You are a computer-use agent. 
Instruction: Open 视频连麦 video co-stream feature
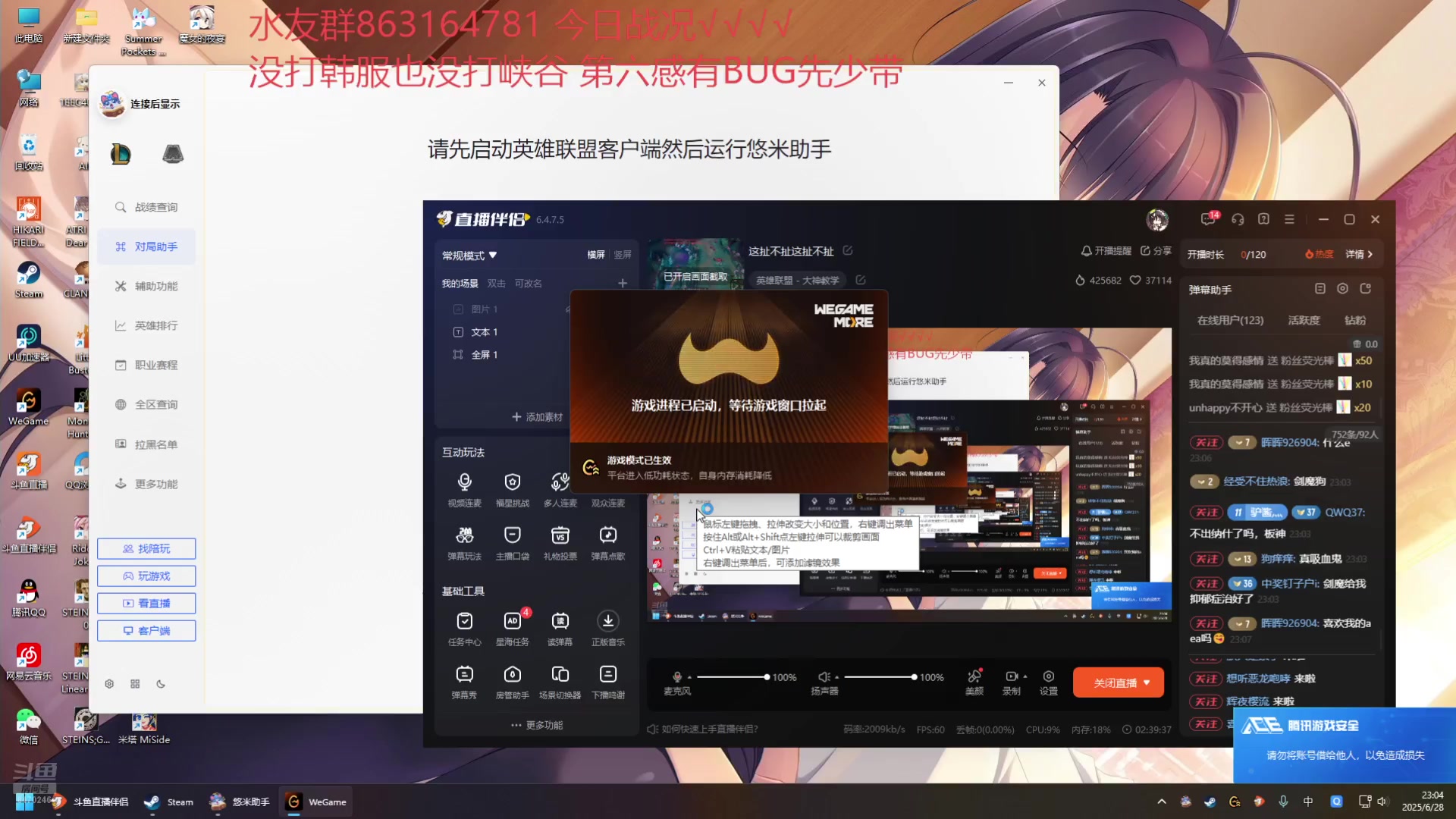click(x=464, y=489)
